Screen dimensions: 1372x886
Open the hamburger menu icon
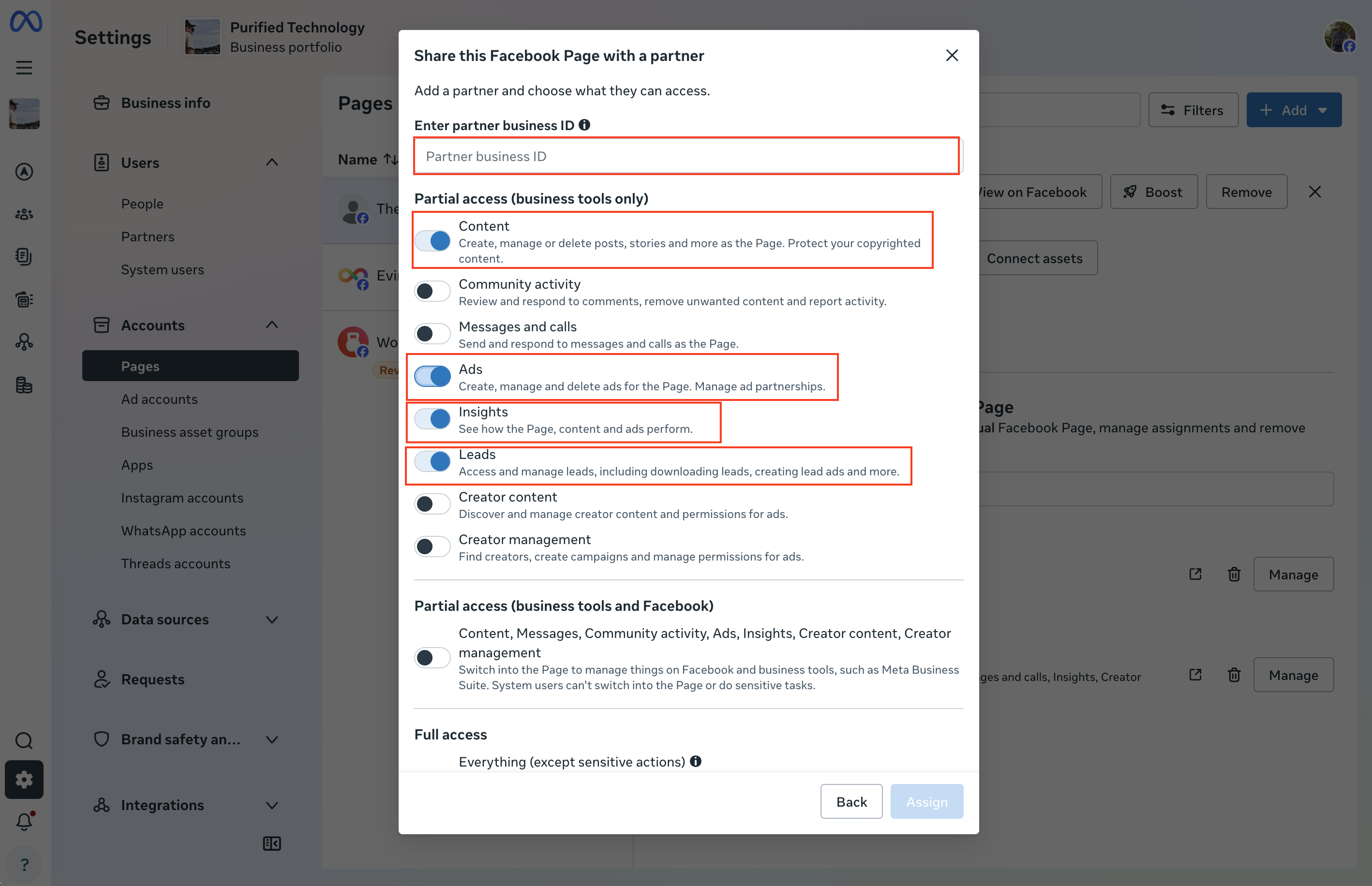(24, 68)
